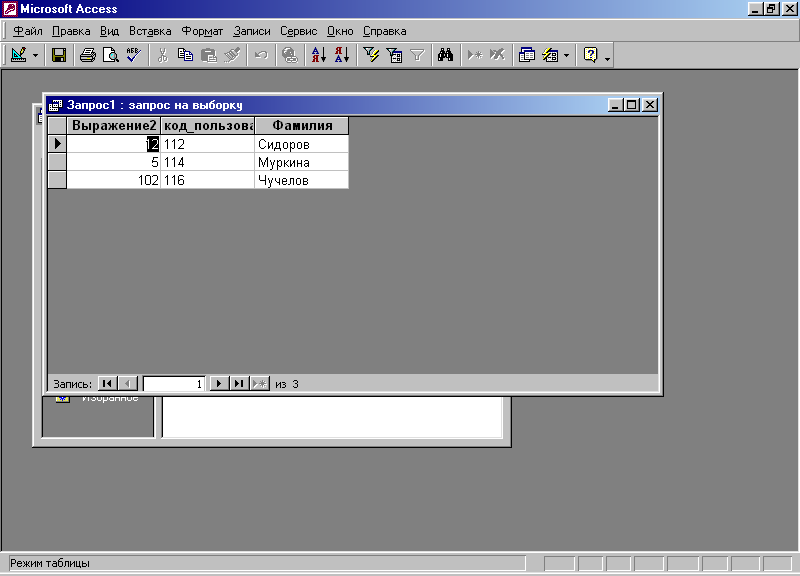The width and height of the screenshot is (800, 576).
Task: Run the Spelling check icon
Action: [134, 55]
